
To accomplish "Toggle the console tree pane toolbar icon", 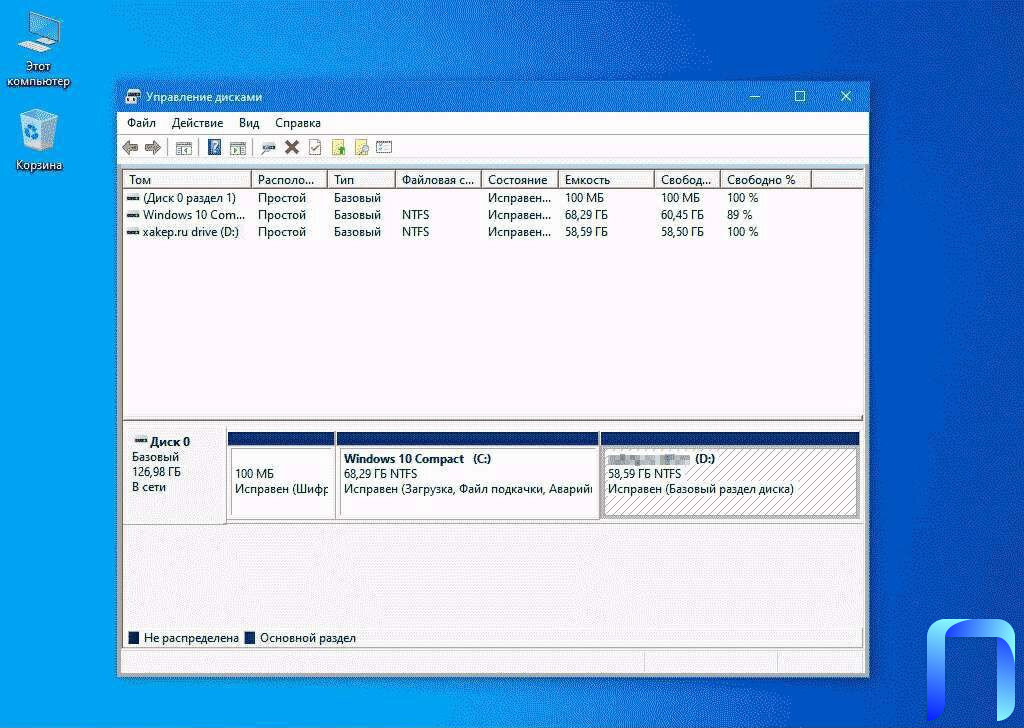I will (184, 148).
